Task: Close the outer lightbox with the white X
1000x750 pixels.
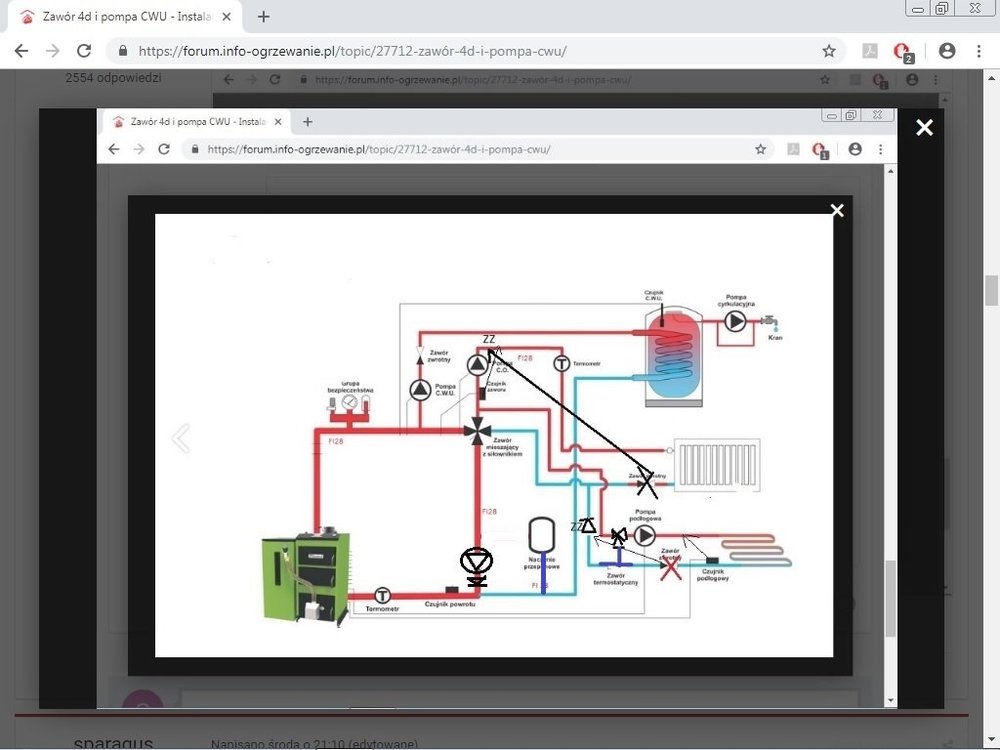Action: [924, 127]
